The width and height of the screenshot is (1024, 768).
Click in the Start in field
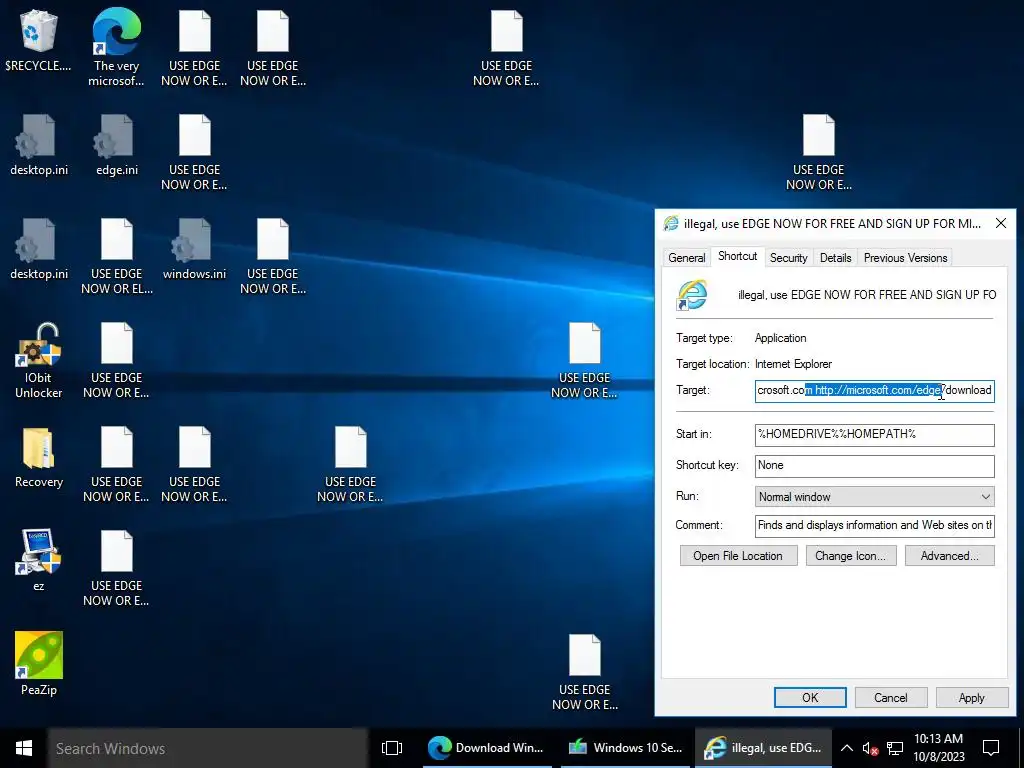[x=874, y=434]
